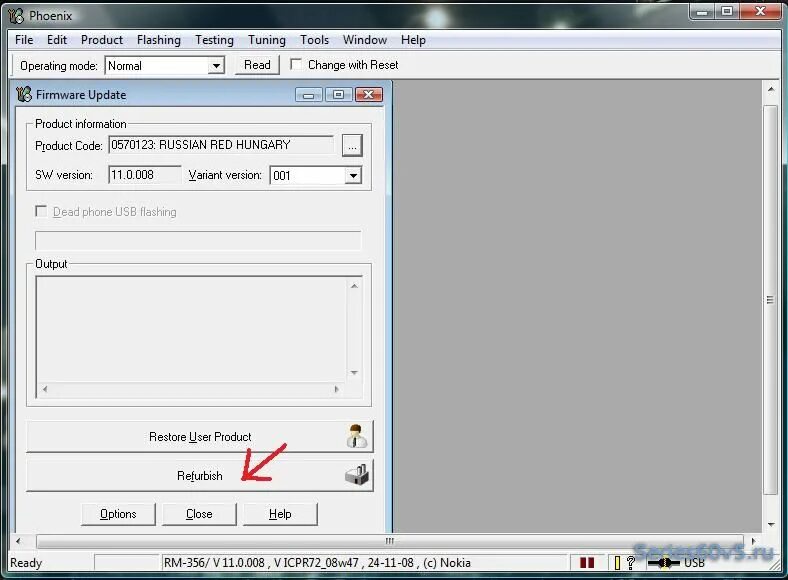Open the Product menu
This screenshot has height=580, width=788.
tap(102, 40)
